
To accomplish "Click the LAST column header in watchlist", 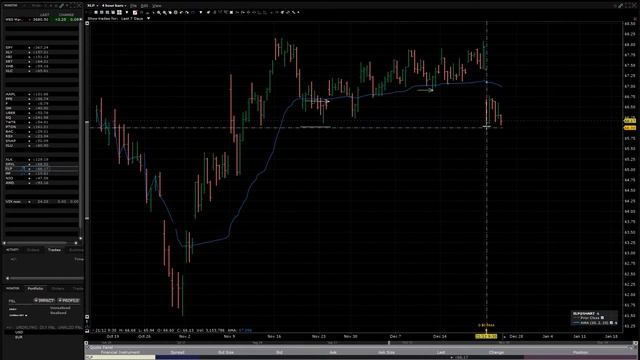I will click(x=44, y=15).
